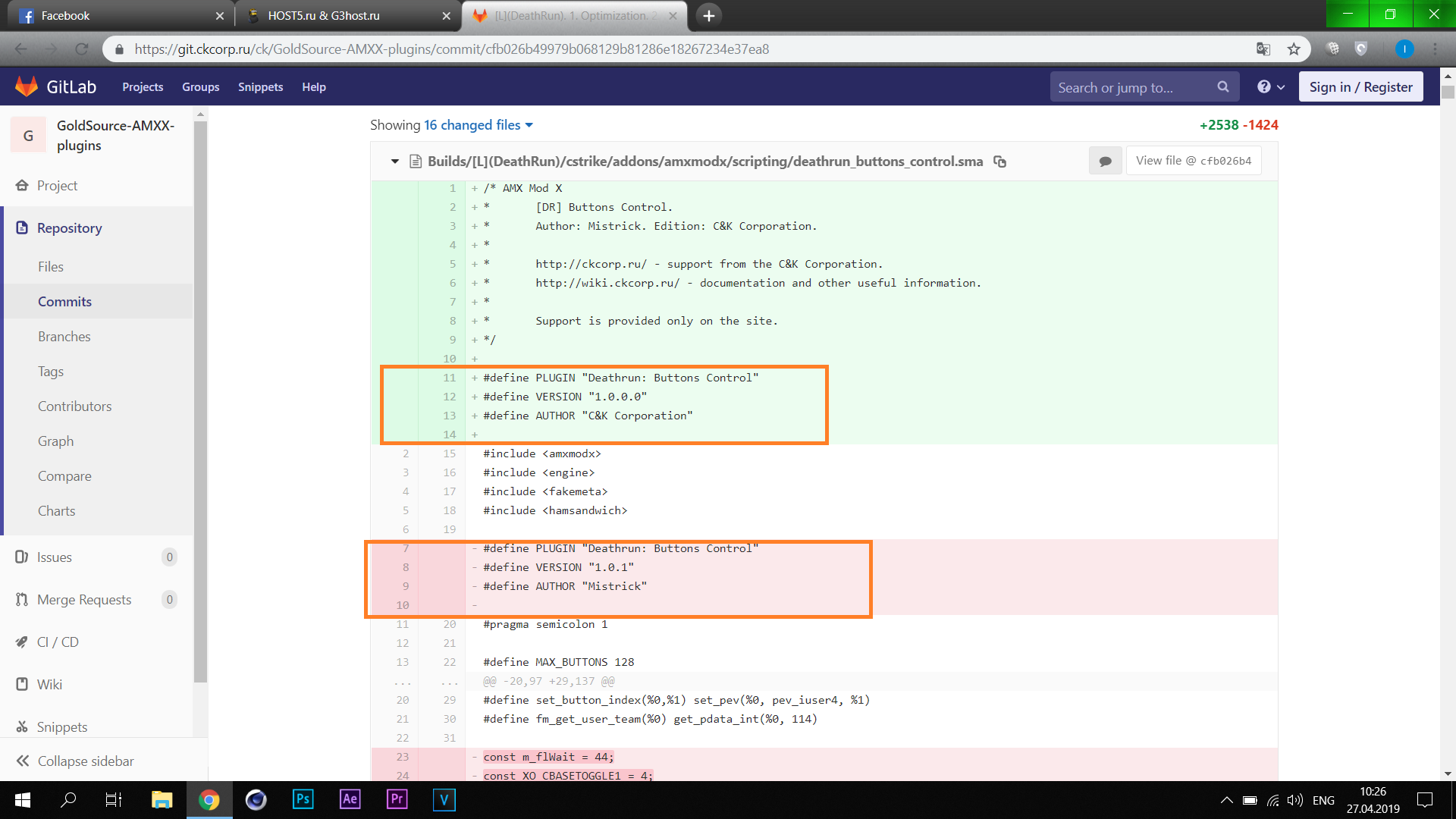The width and height of the screenshot is (1456, 819).
Task: Open the Windows Start menu
Action: pos(23,799)
